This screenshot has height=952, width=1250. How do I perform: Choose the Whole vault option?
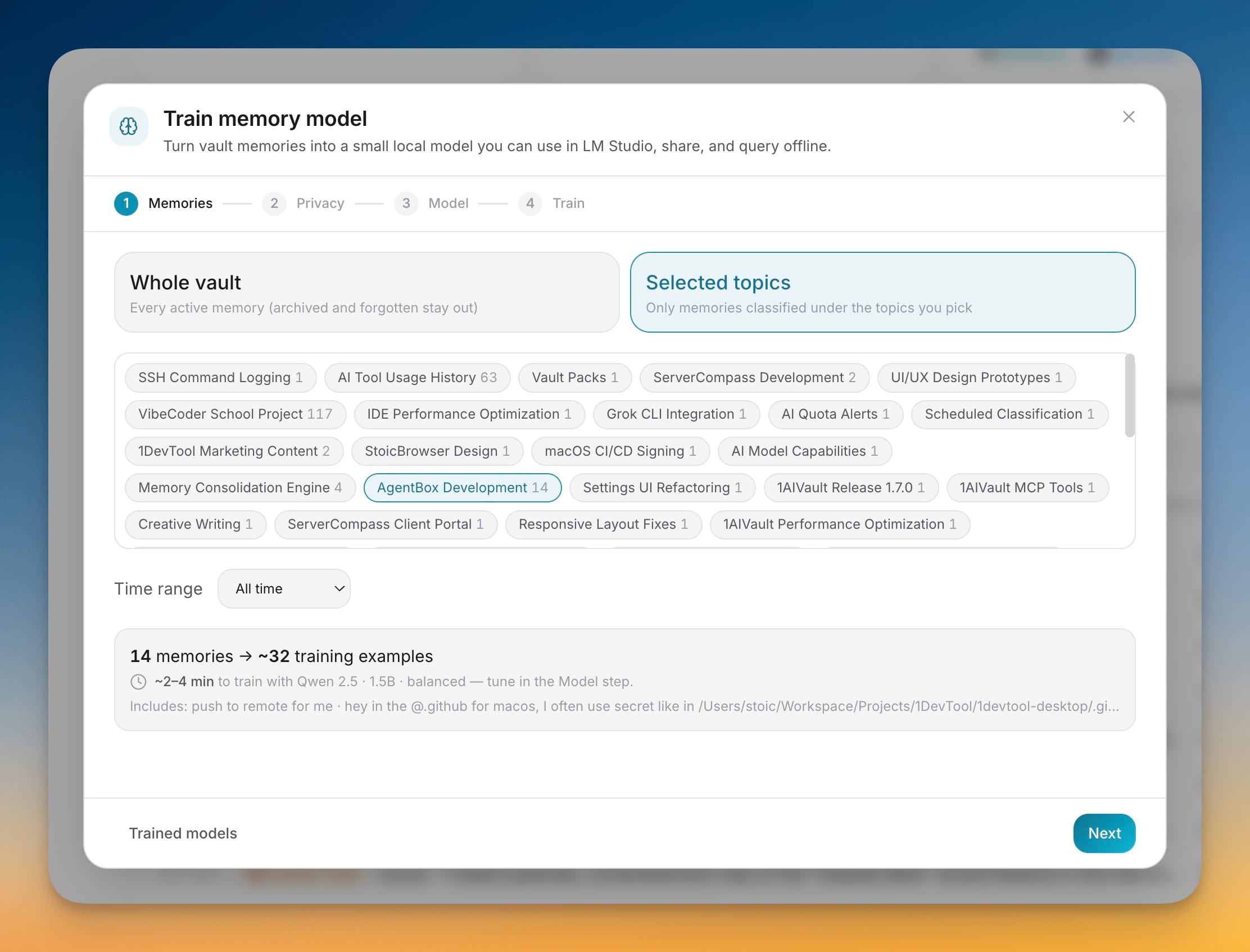[x=366, y=292]
